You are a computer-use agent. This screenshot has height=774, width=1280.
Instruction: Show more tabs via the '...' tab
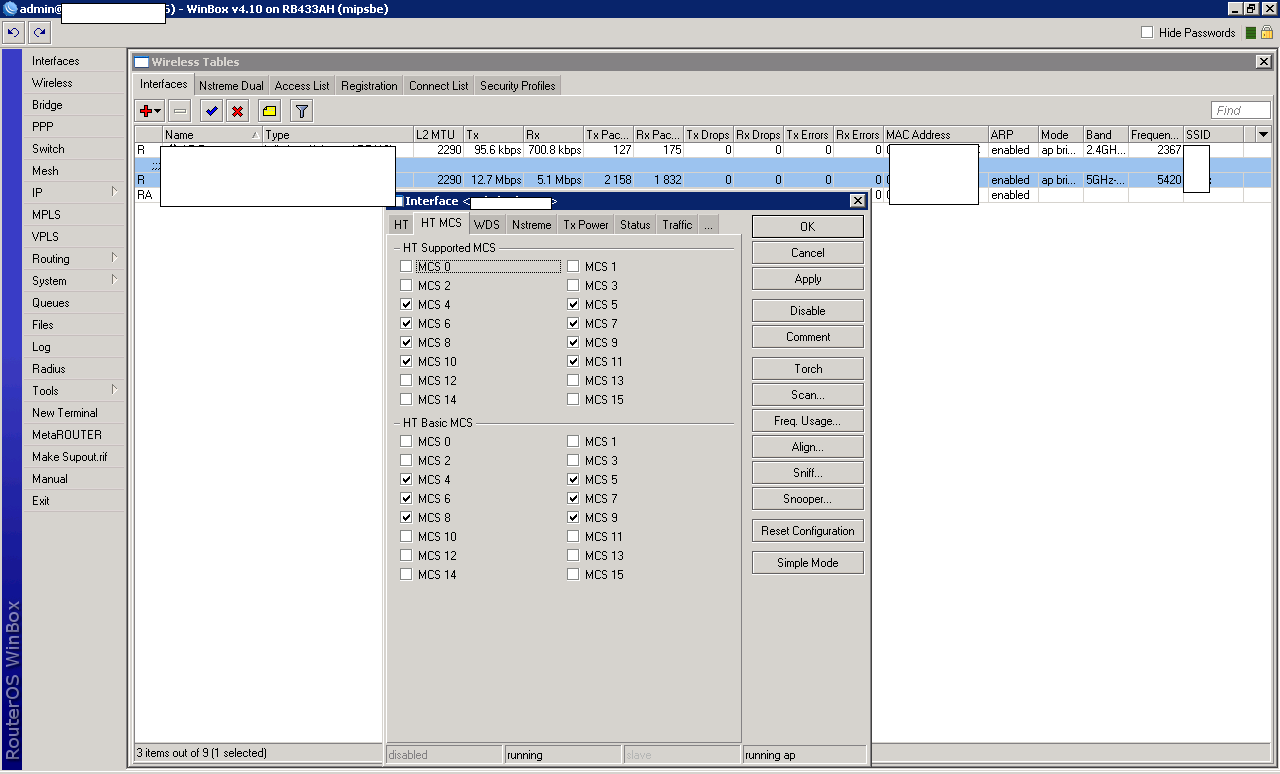point(708,225)
